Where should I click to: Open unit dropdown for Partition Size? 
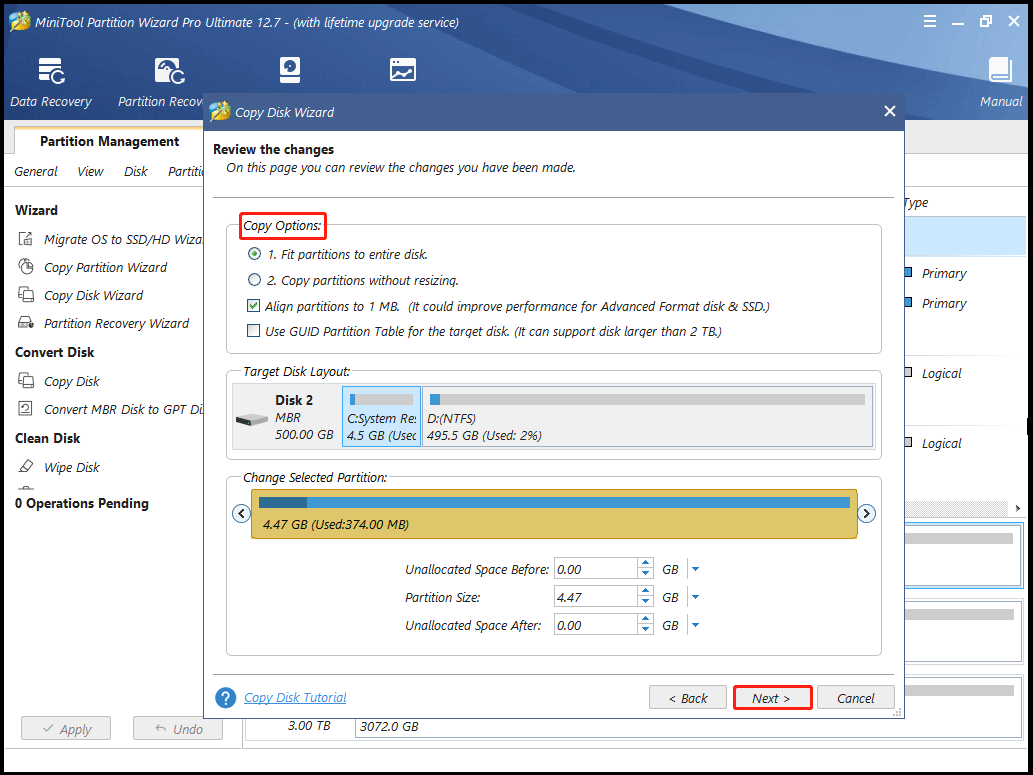pyautogui.click(x=695, y=598)
